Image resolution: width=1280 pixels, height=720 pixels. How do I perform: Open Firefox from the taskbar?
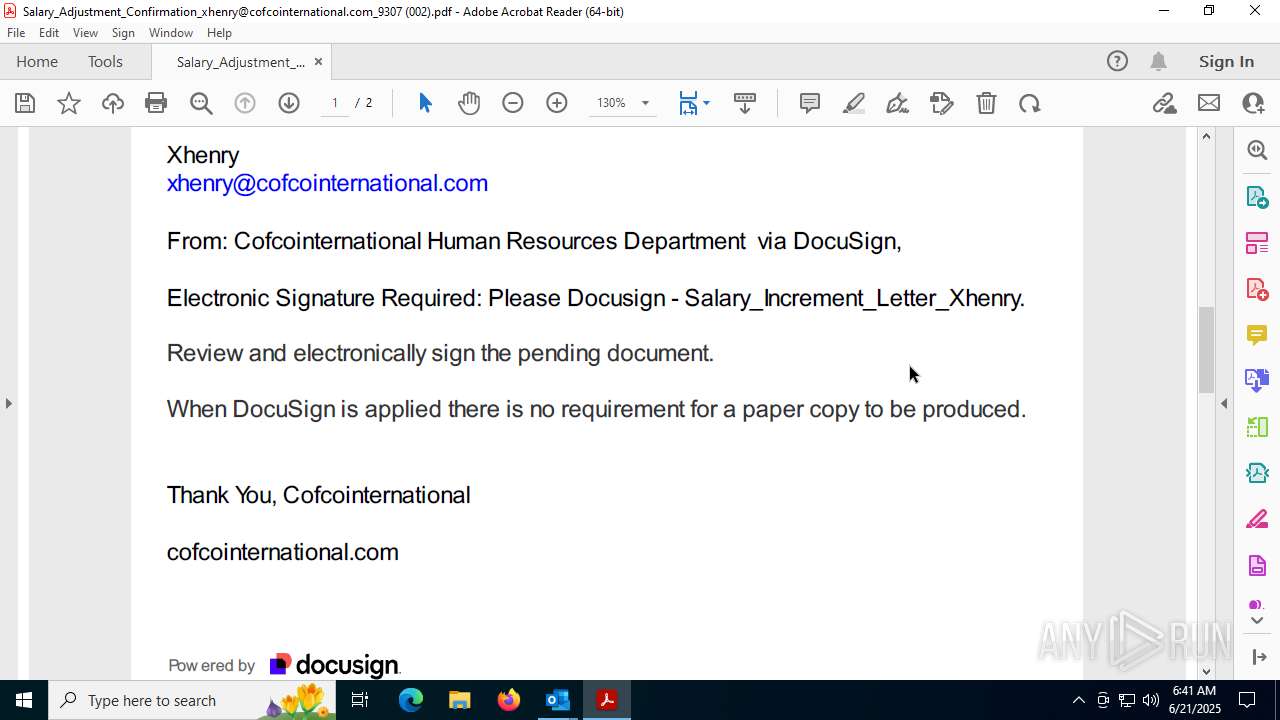pyautogui.click(x=508, y=700)
